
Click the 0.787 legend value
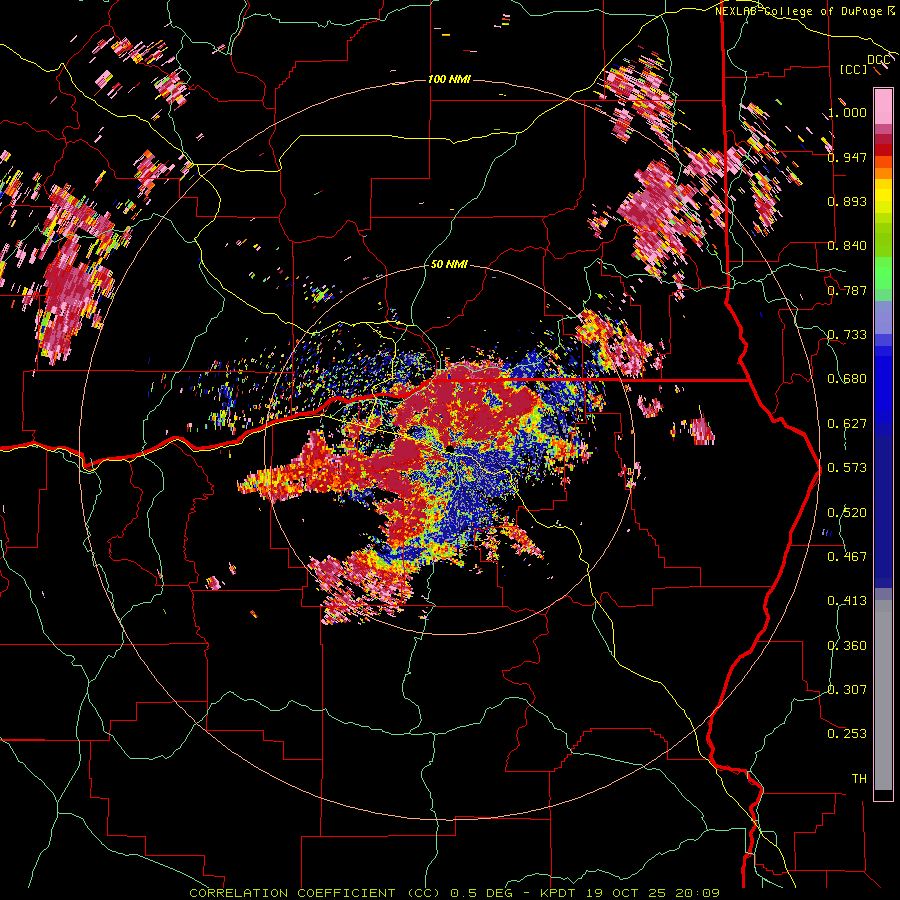[x=847, y=290]
